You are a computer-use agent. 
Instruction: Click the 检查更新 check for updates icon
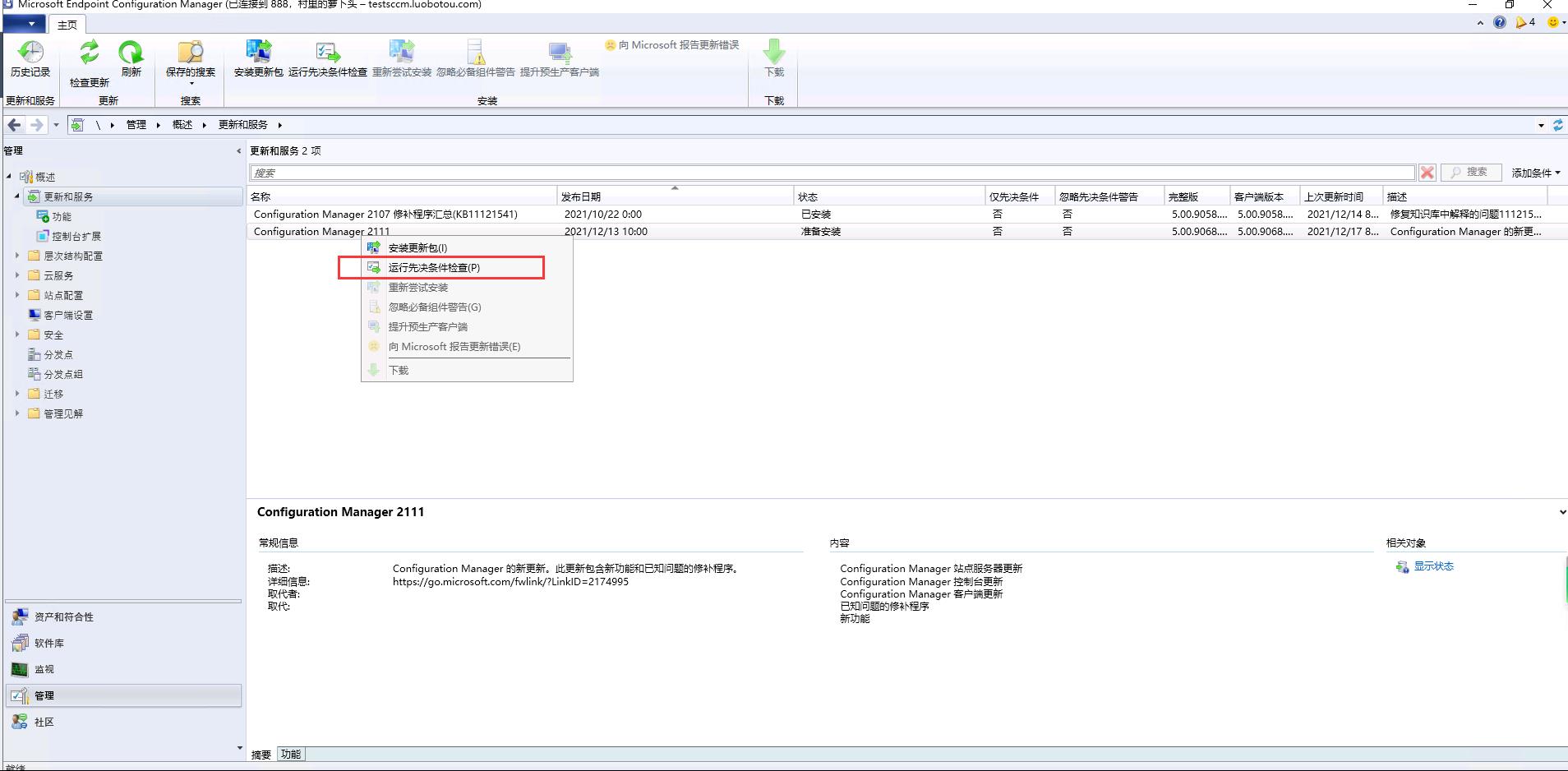tap(89, 63)
